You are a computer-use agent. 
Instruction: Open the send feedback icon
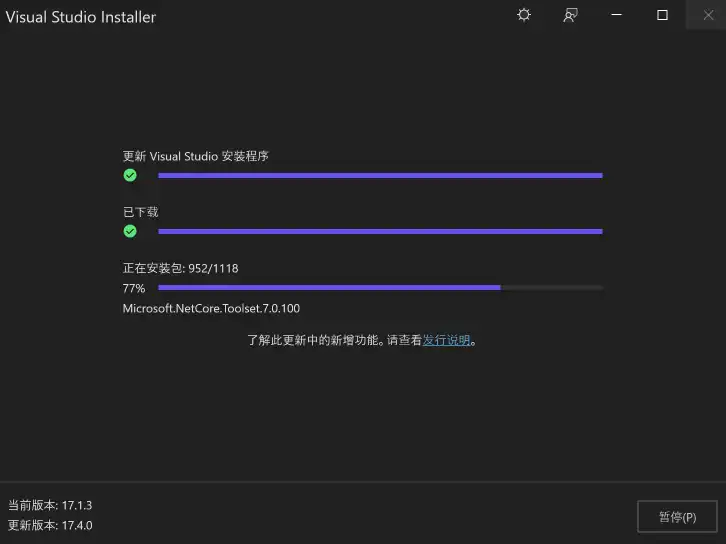coord(570,15)
